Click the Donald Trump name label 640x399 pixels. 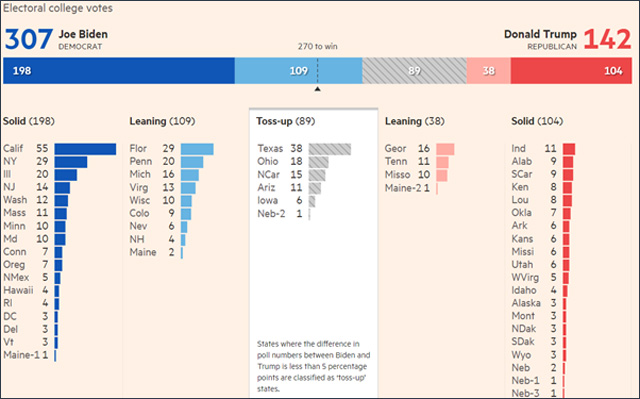coord(540,34)
